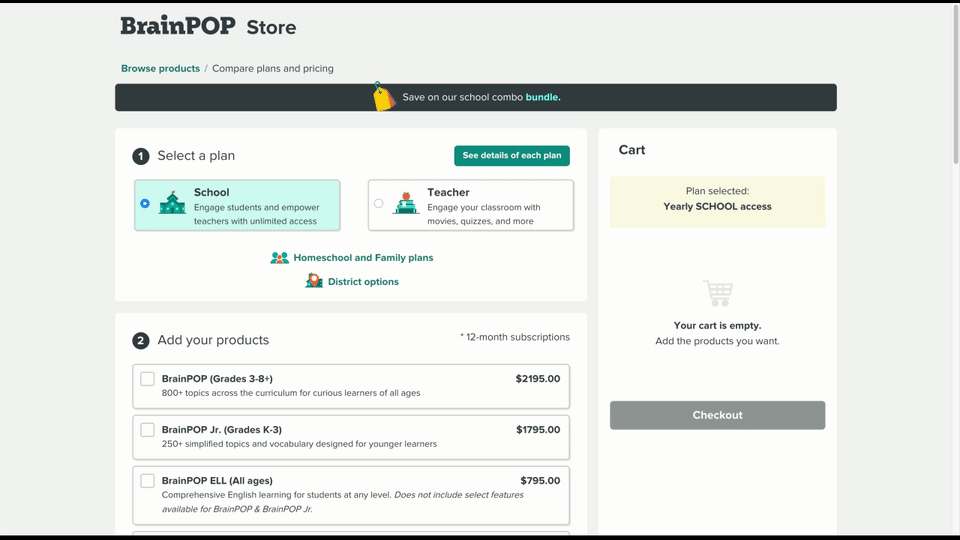Click the $2195.00 price text

(538, 379)
